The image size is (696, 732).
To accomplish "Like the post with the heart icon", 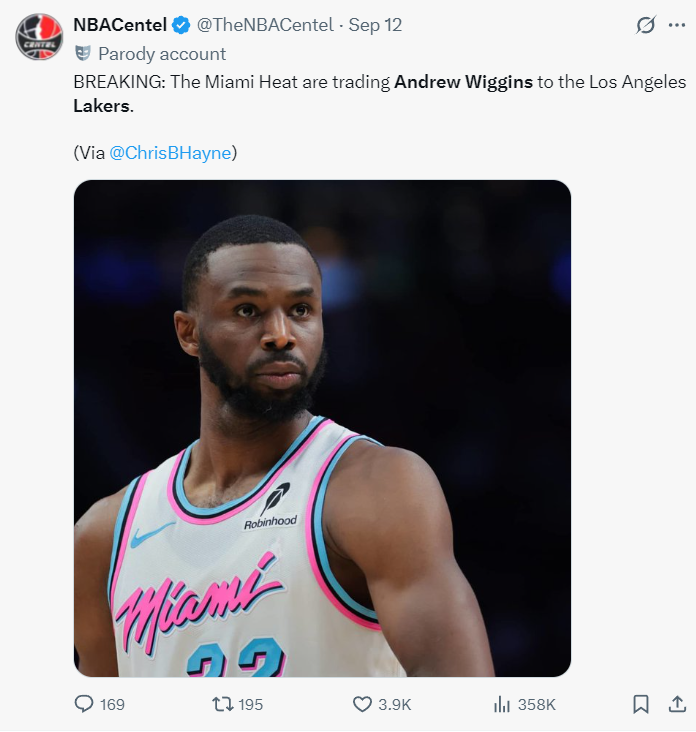I will (x=362, y=704).
